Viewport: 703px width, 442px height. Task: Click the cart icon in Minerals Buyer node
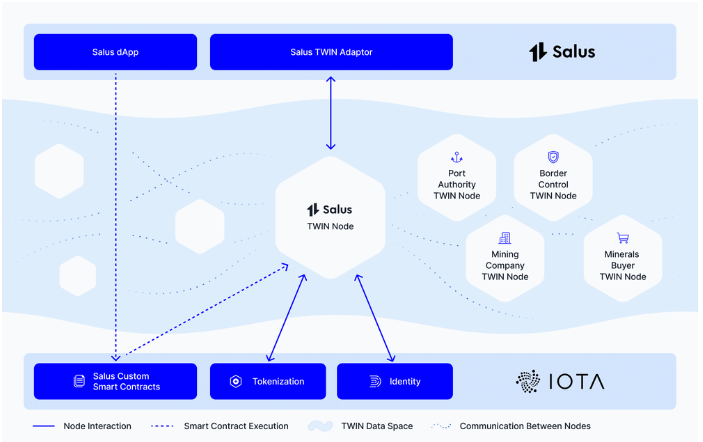[x=622, y=238]
